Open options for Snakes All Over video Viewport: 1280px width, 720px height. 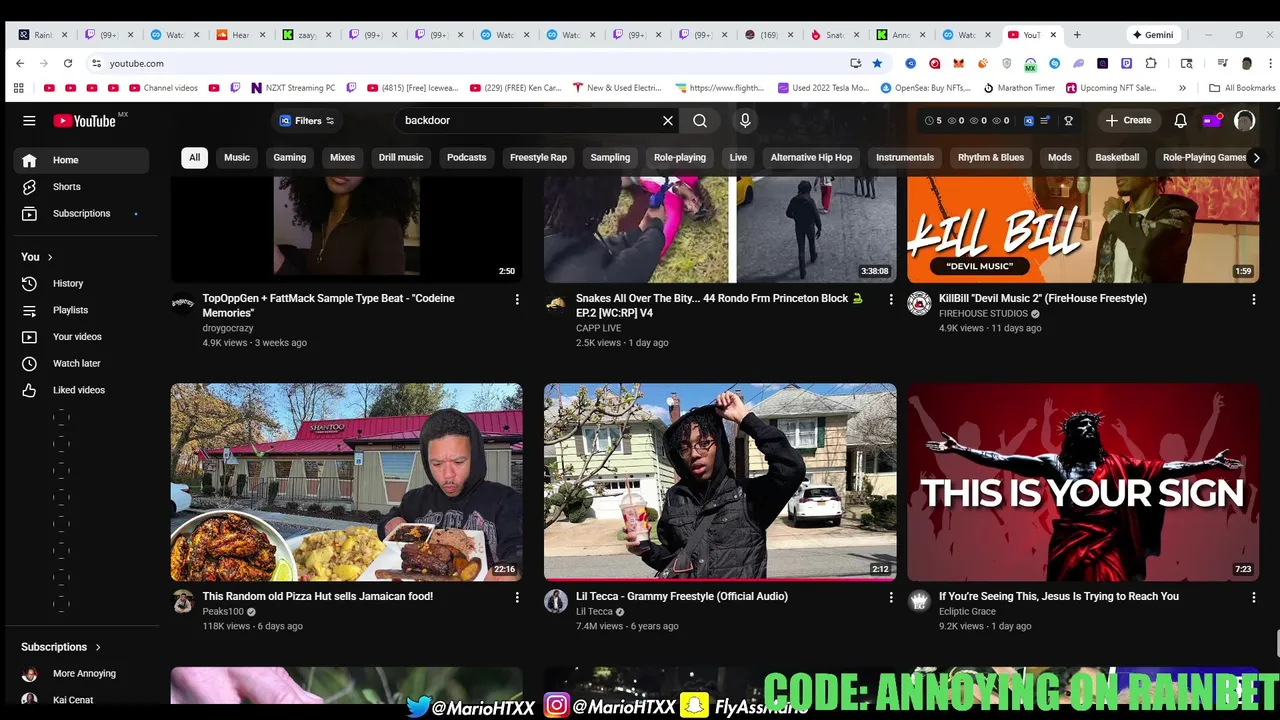point(891,299)
